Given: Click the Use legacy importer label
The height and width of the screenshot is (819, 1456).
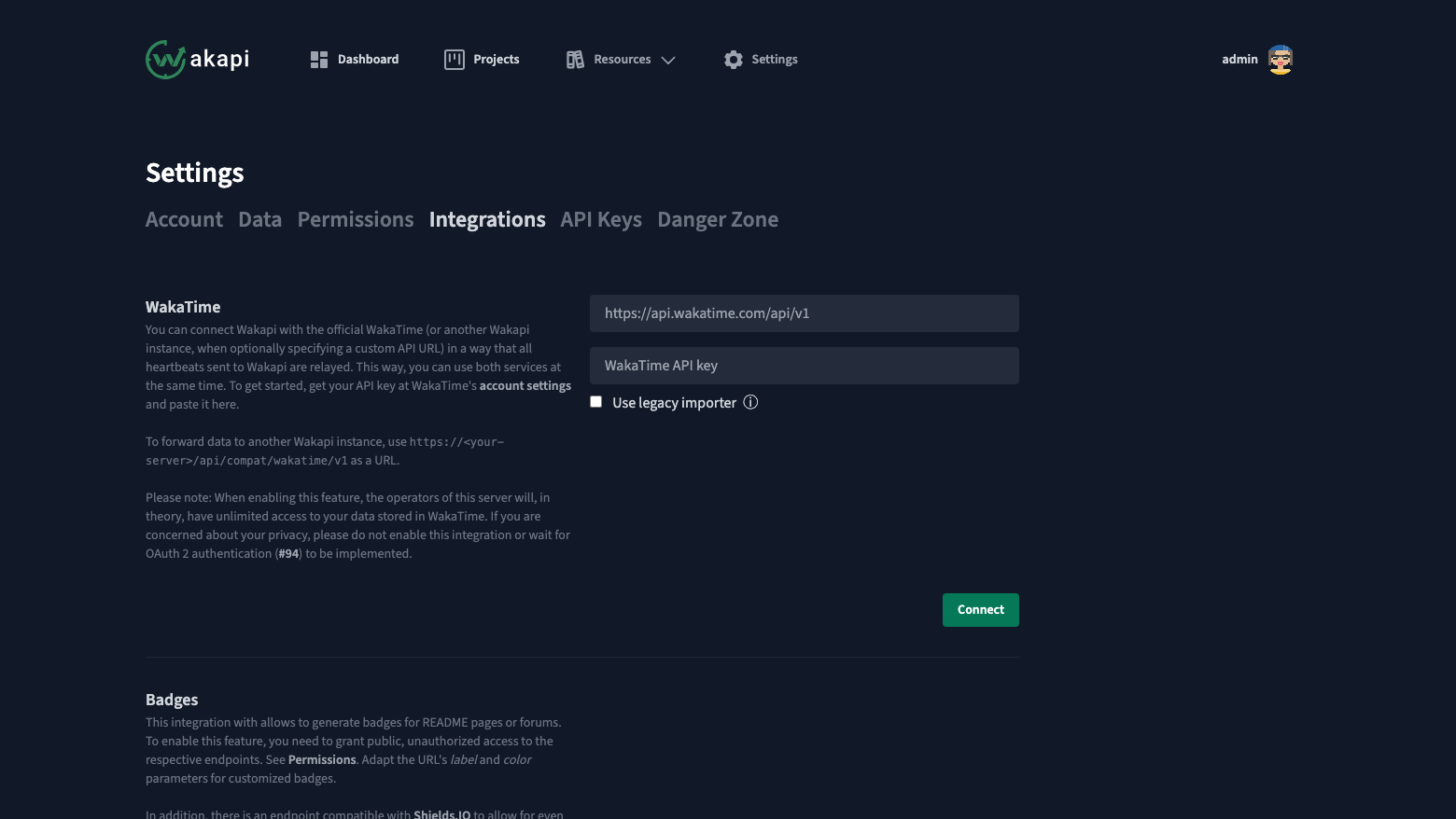Looking at the screenshot, I should click(674, 403).
